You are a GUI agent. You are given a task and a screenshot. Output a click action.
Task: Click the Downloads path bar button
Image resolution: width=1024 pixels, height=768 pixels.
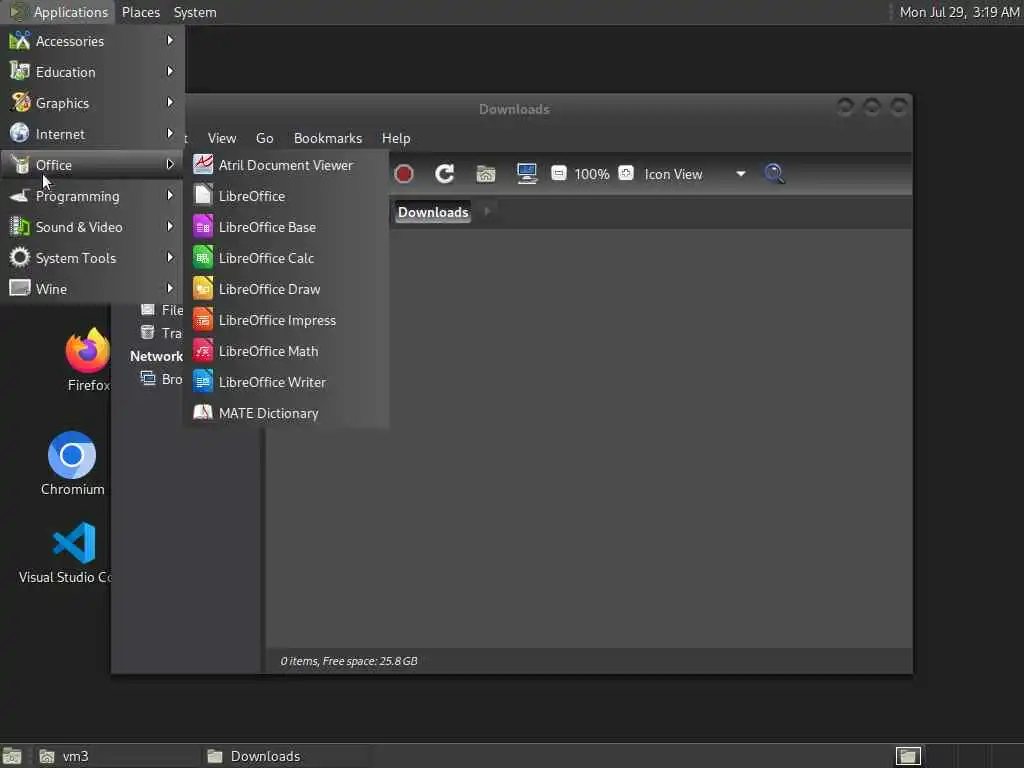(433, 212)
